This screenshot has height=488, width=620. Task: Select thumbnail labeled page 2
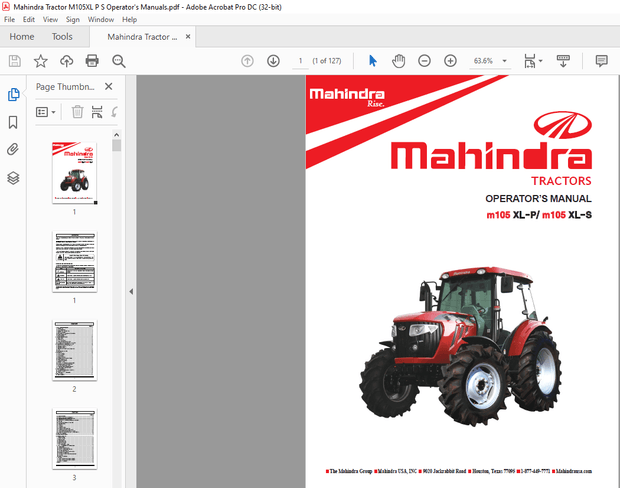pyautogui.click(x=74, y=350)
